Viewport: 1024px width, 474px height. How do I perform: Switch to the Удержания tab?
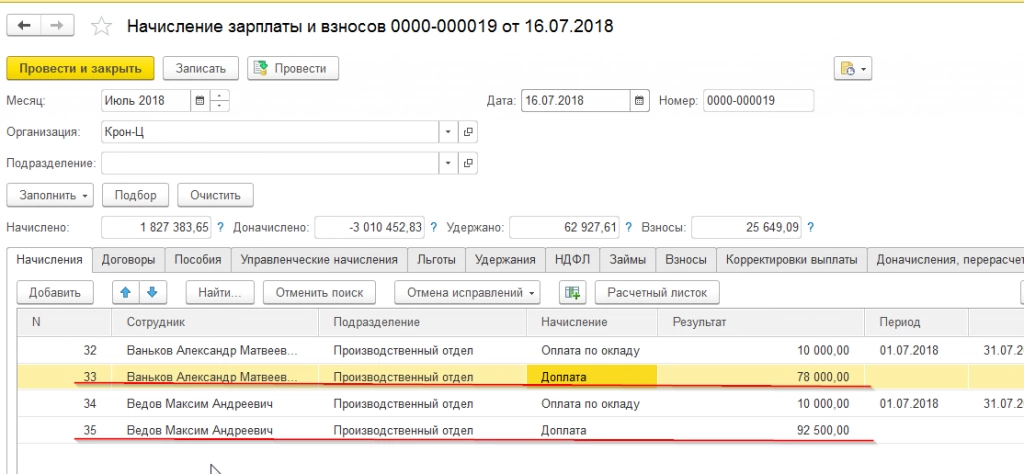pos(505,259)
